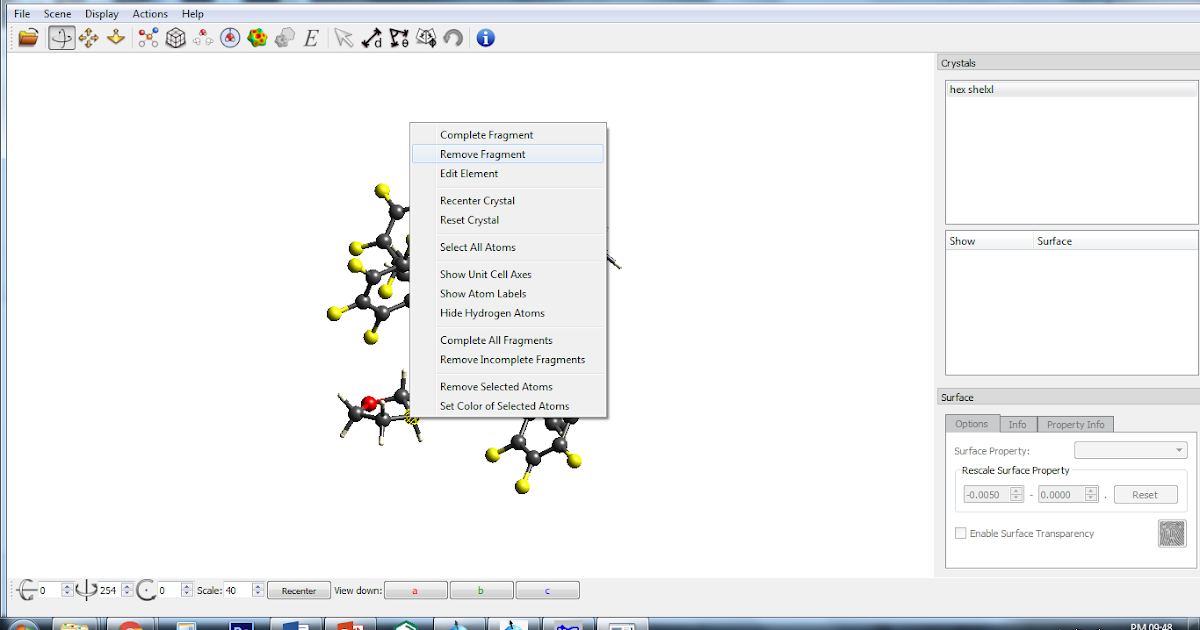Select the rotation tool in the toolbar

tap(61, 37)
